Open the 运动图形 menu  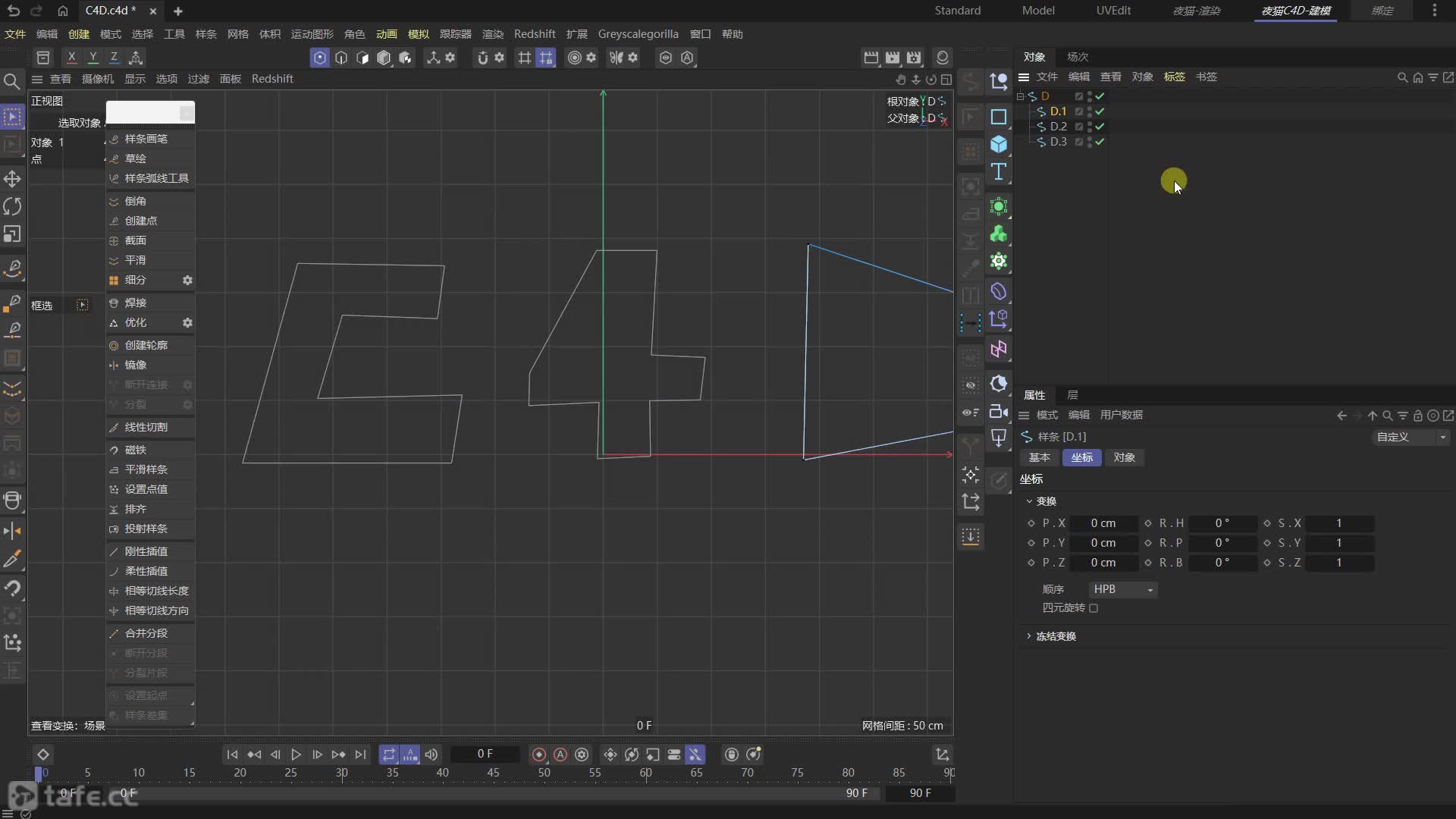[312, 34]
